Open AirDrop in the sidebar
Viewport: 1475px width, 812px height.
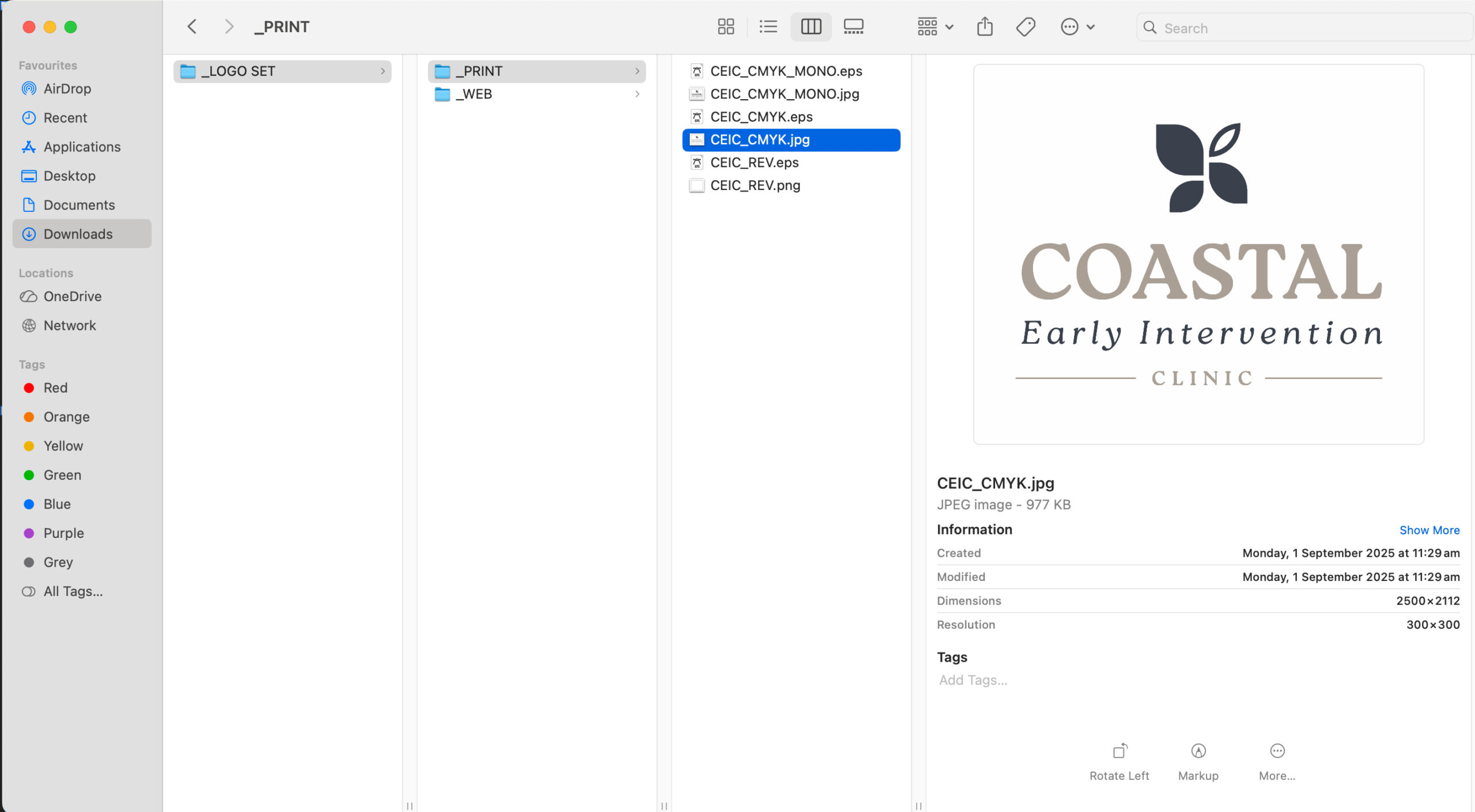67,89
